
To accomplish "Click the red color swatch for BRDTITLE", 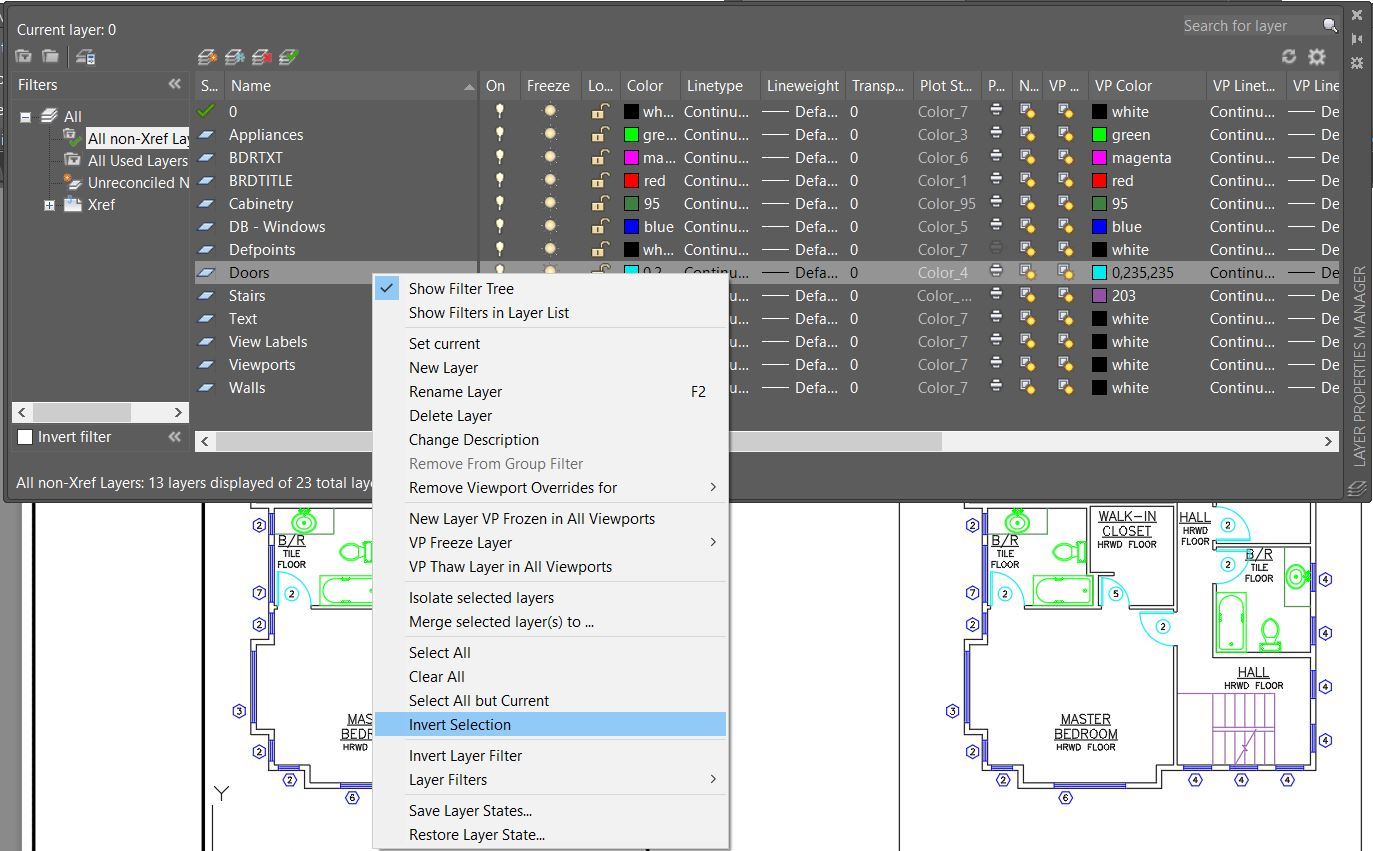I will click(x=631, y=181).
